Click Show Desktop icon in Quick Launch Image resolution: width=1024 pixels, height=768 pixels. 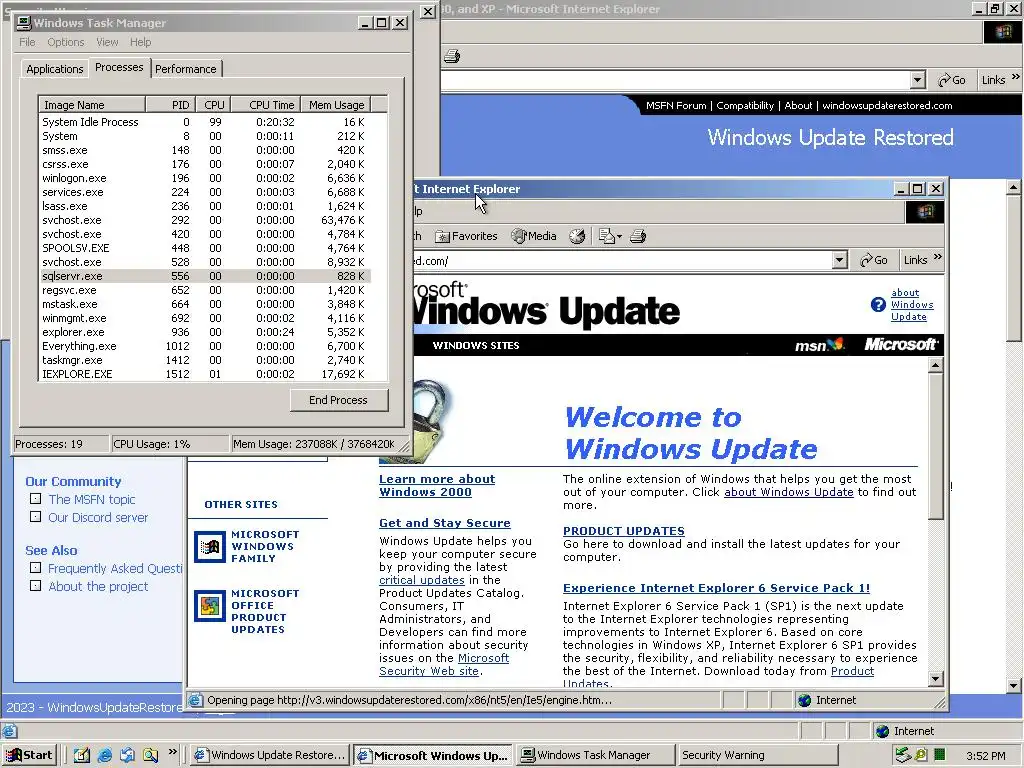(82, 755)
